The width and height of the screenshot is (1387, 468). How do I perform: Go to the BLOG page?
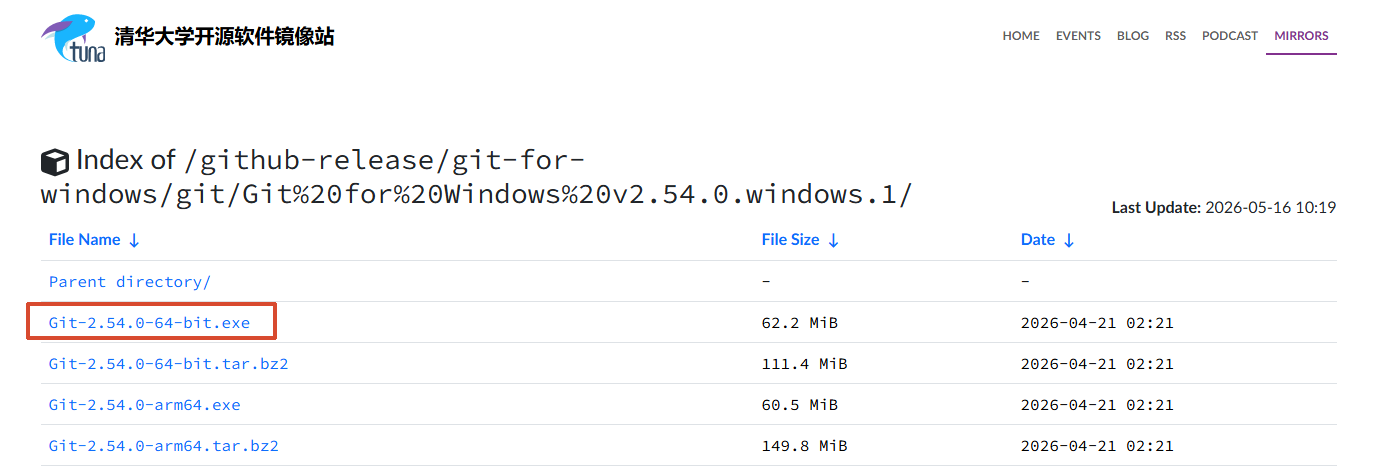click(1133, 35)
